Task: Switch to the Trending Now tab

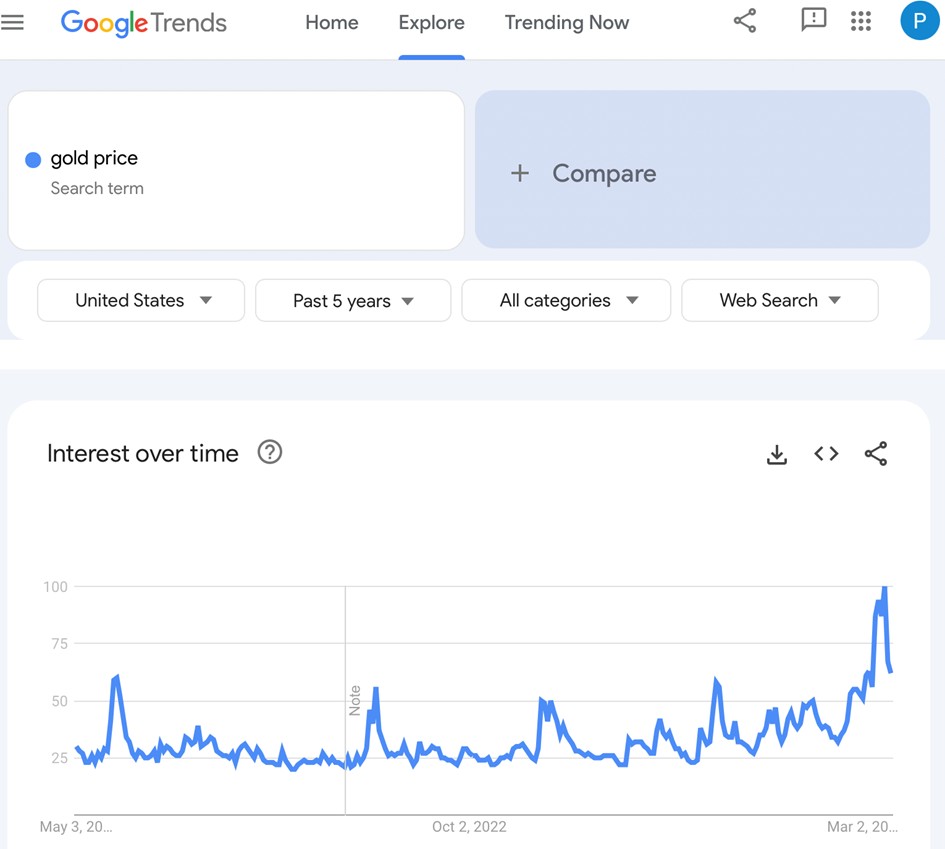Action: coord(567,22)
